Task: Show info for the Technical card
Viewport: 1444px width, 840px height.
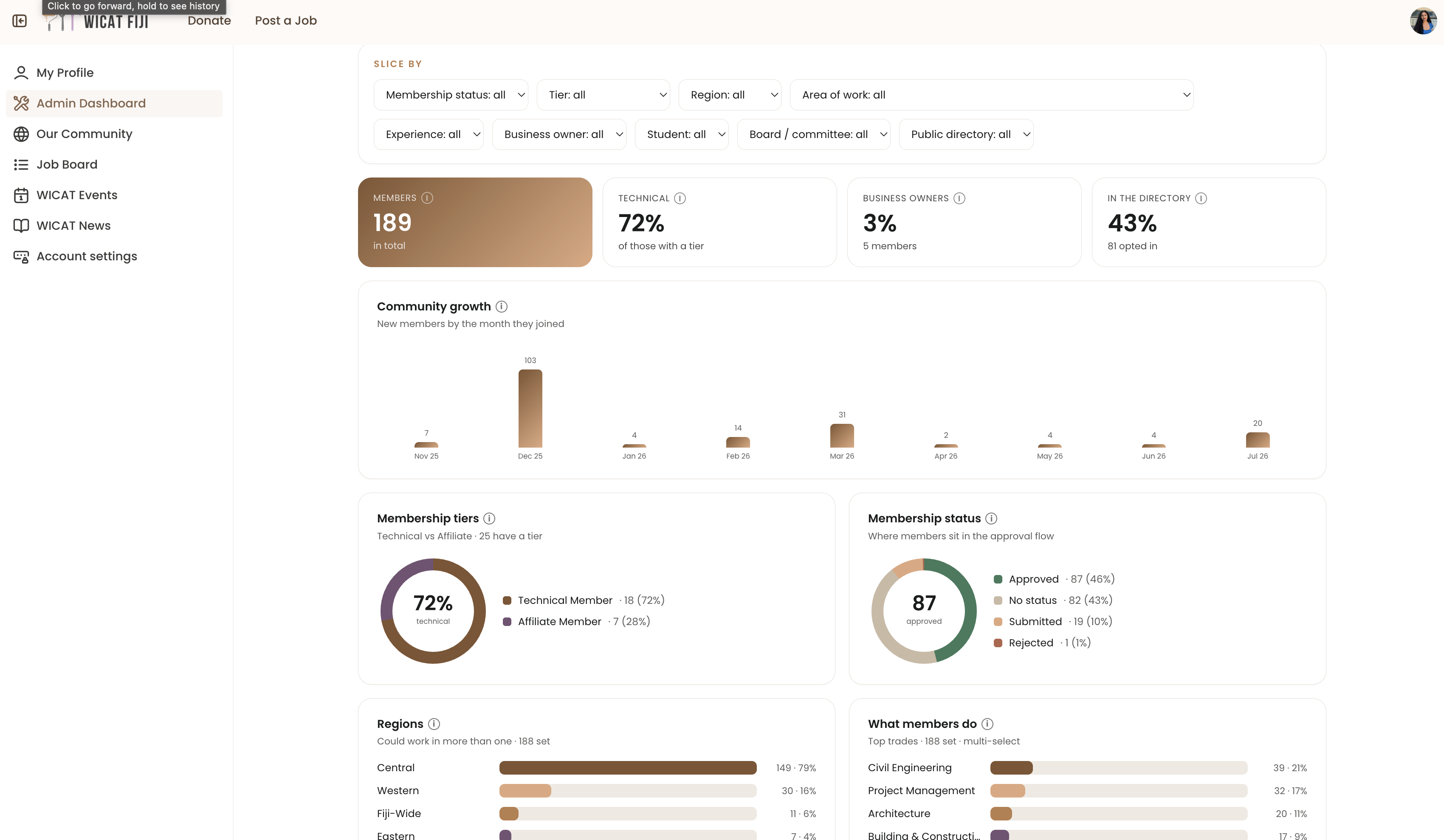Action: (x=680, y=198)
